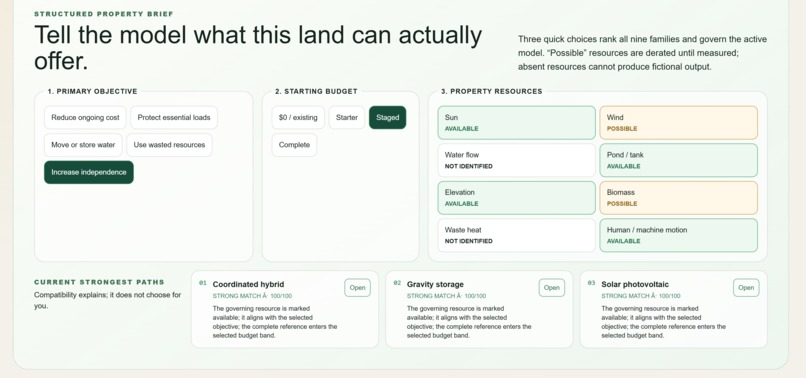
Task: Choose Protect essential loads objective
Action: coord(174,117)
